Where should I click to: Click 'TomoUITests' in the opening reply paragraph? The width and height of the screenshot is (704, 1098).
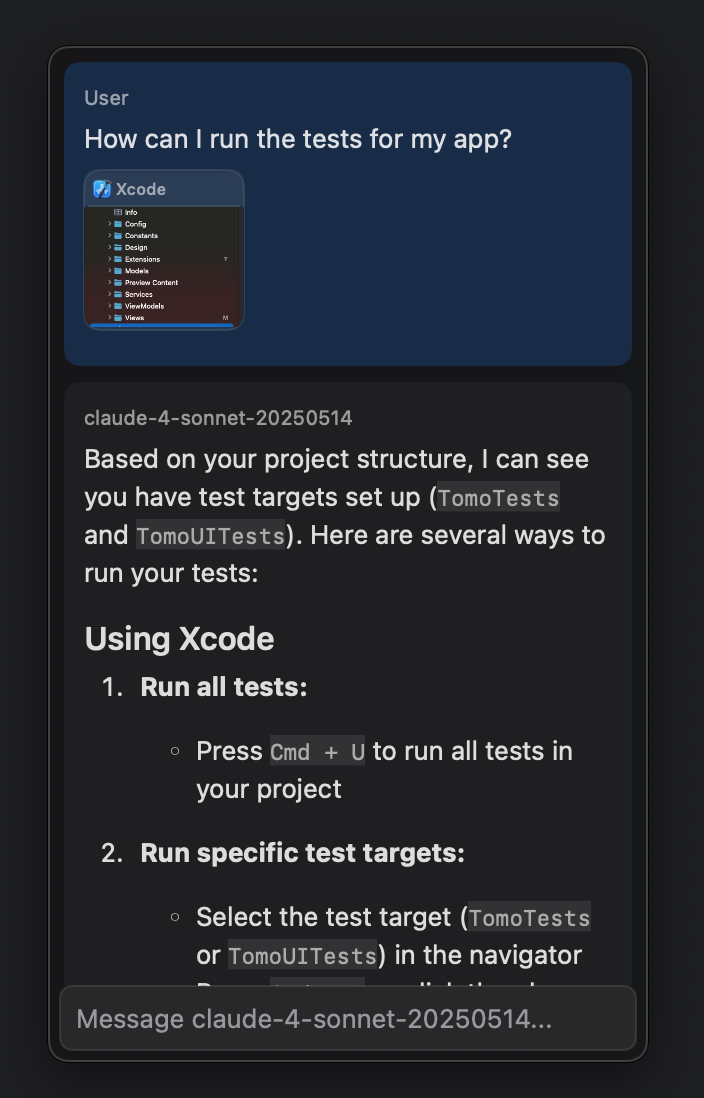click(x=210, y=536)
